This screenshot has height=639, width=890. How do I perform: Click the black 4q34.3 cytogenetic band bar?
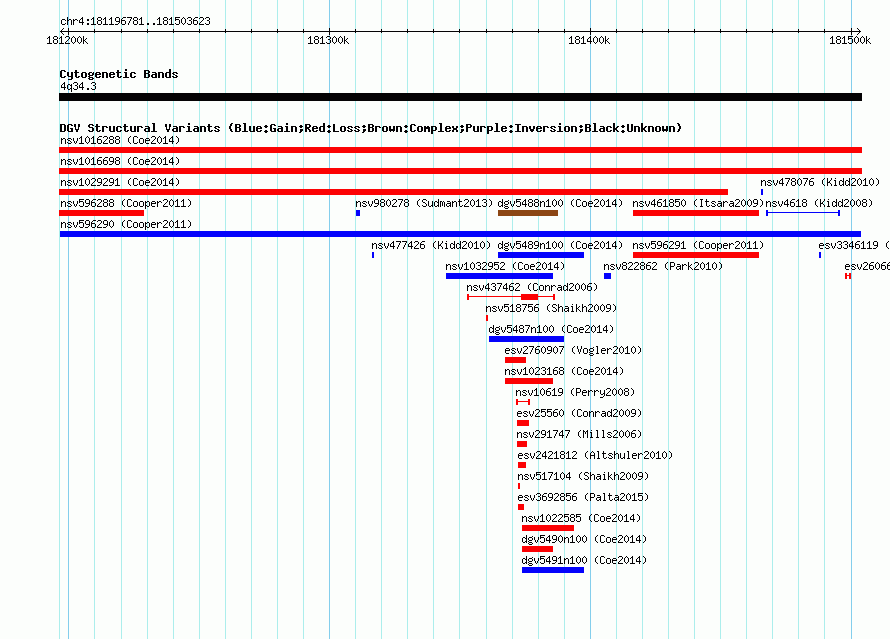pyautogui.click(x=460, y=97)
